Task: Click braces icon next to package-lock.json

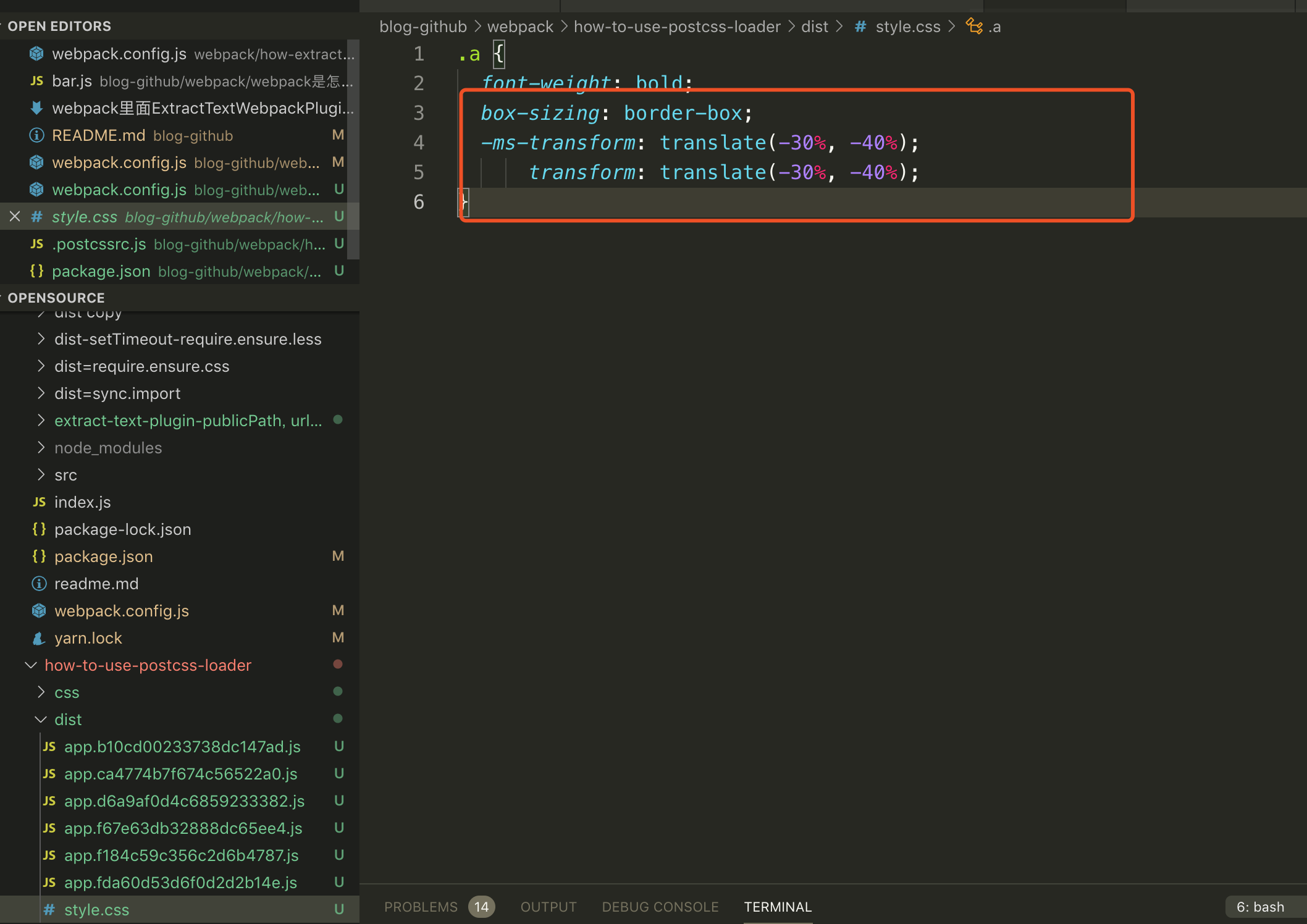Action: pos(39,529)
